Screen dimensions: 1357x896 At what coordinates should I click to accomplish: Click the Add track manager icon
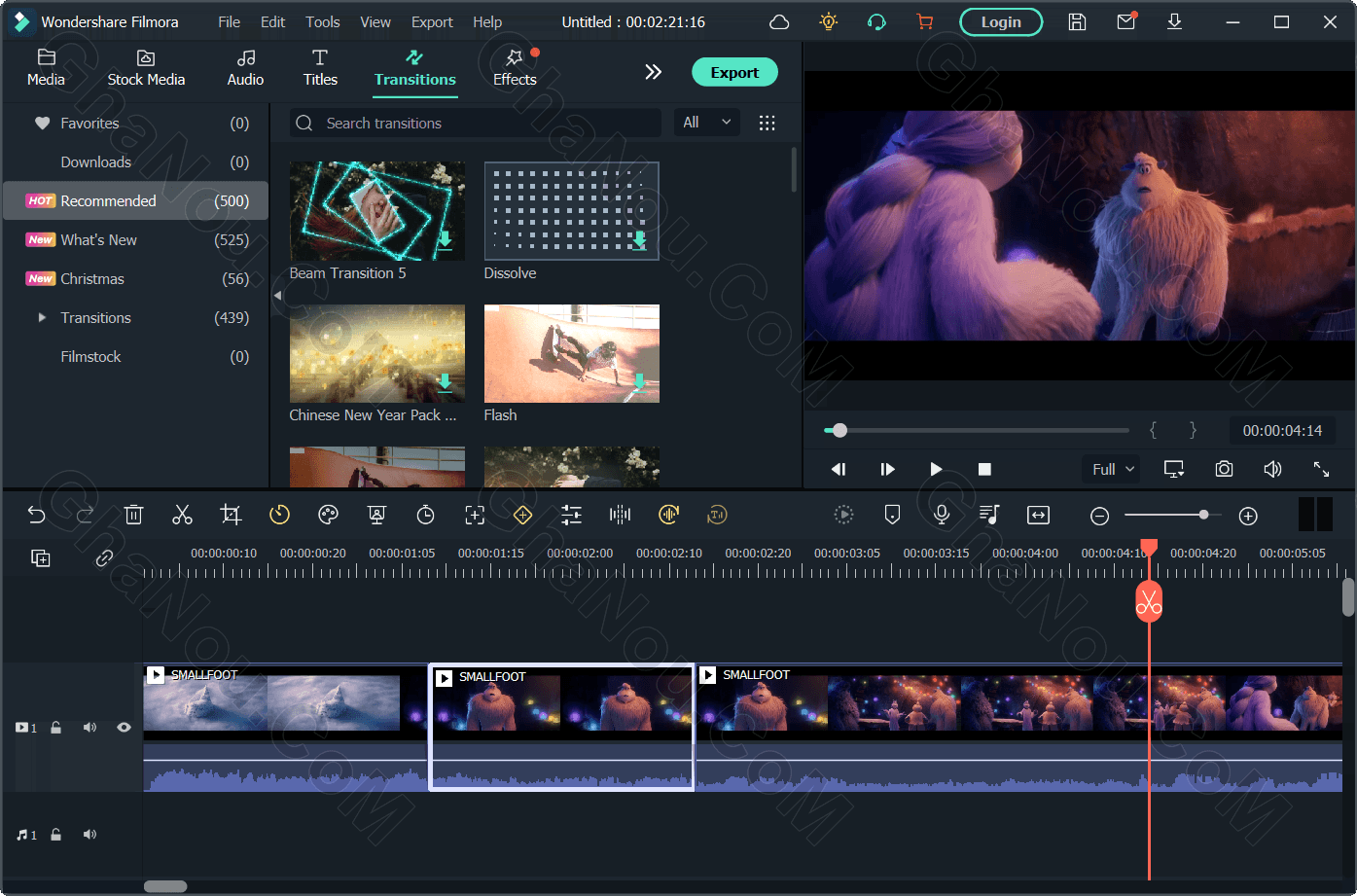click(41, 557)
